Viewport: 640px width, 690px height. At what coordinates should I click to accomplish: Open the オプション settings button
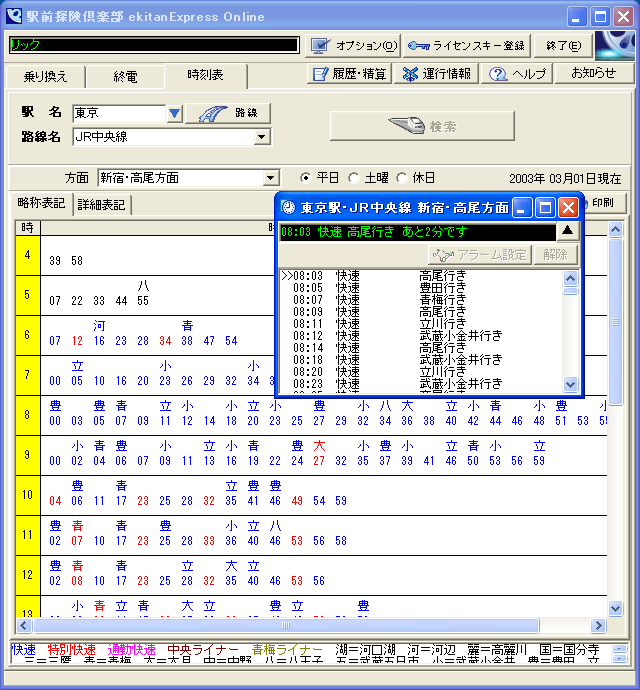click(x=353, y=46)
